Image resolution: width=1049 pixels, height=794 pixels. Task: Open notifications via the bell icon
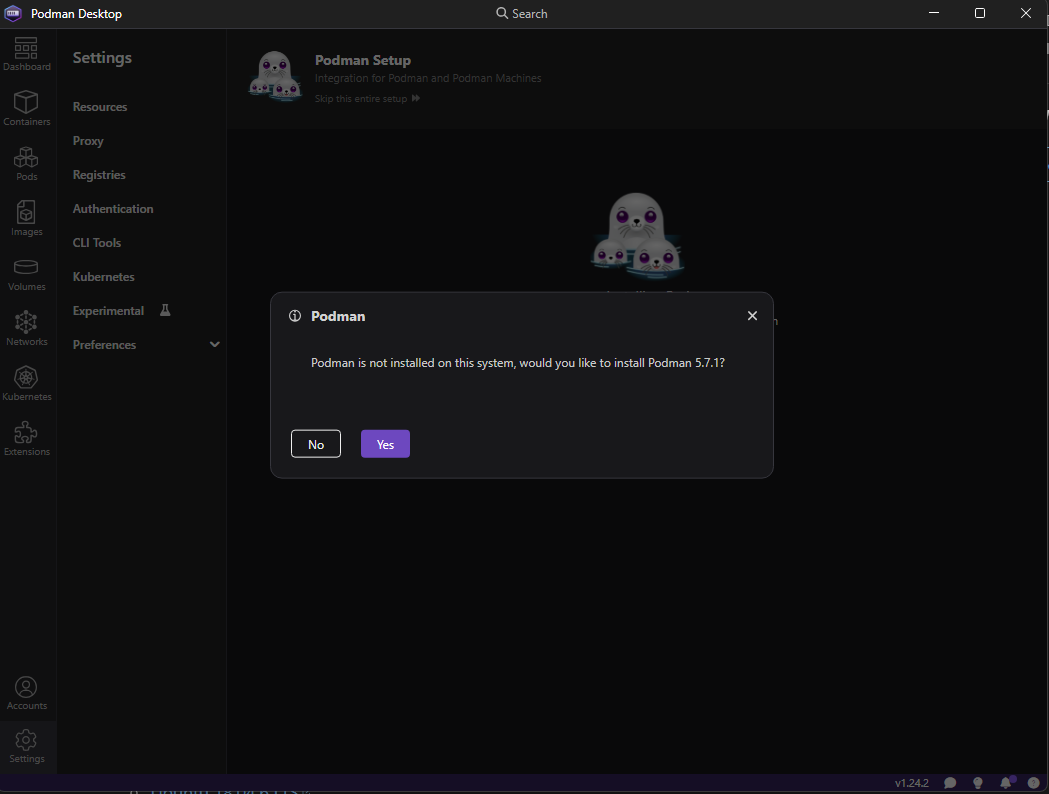(x=1006, y=783)
